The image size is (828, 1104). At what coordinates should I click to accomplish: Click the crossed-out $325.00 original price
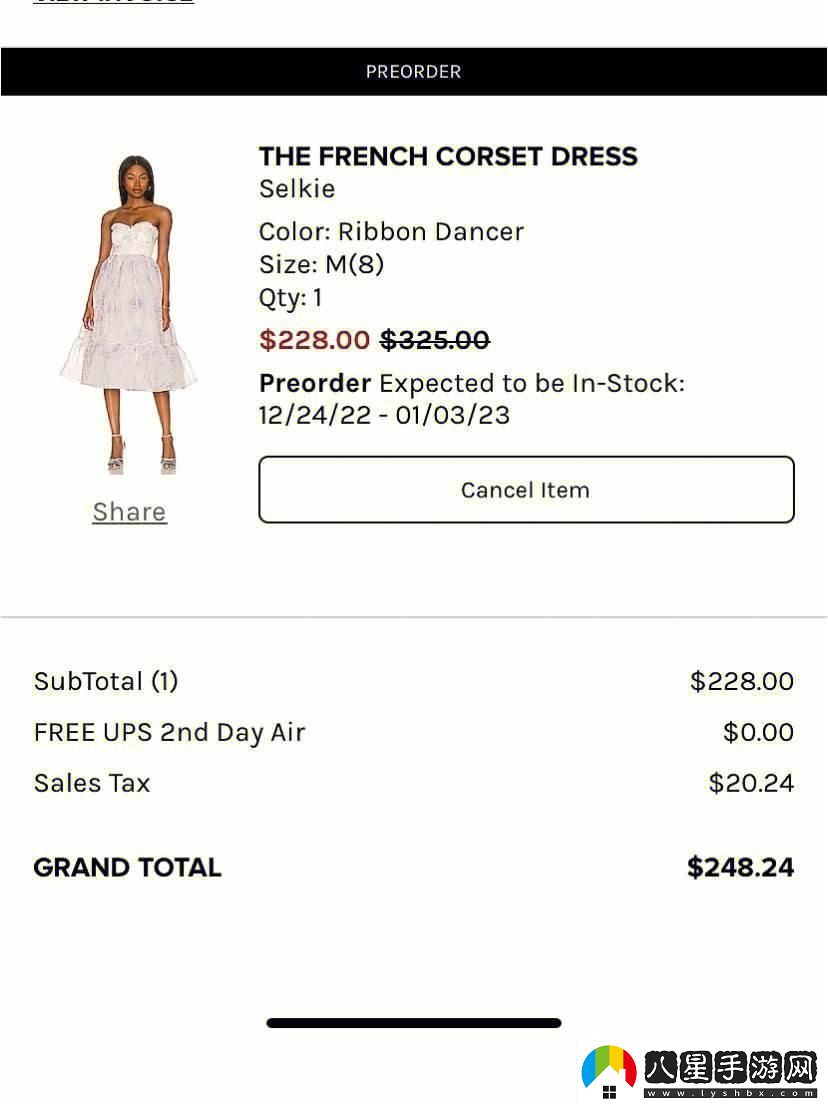coord(435,340)
